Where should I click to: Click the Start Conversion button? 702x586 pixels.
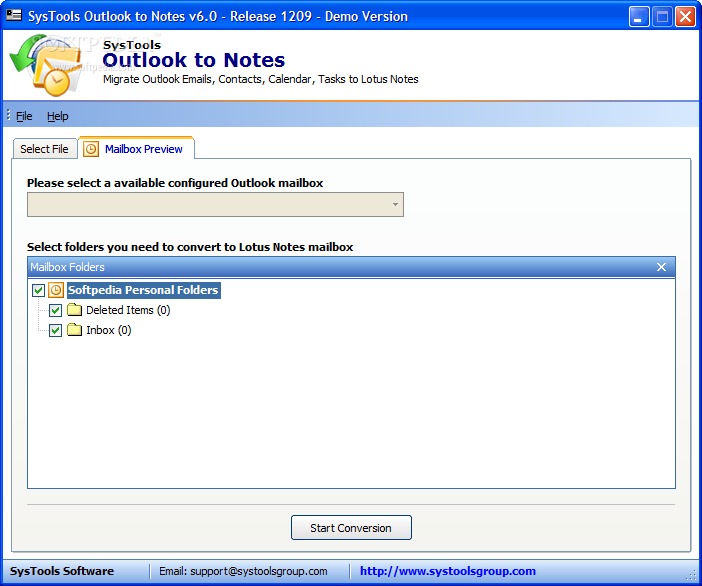351,528
